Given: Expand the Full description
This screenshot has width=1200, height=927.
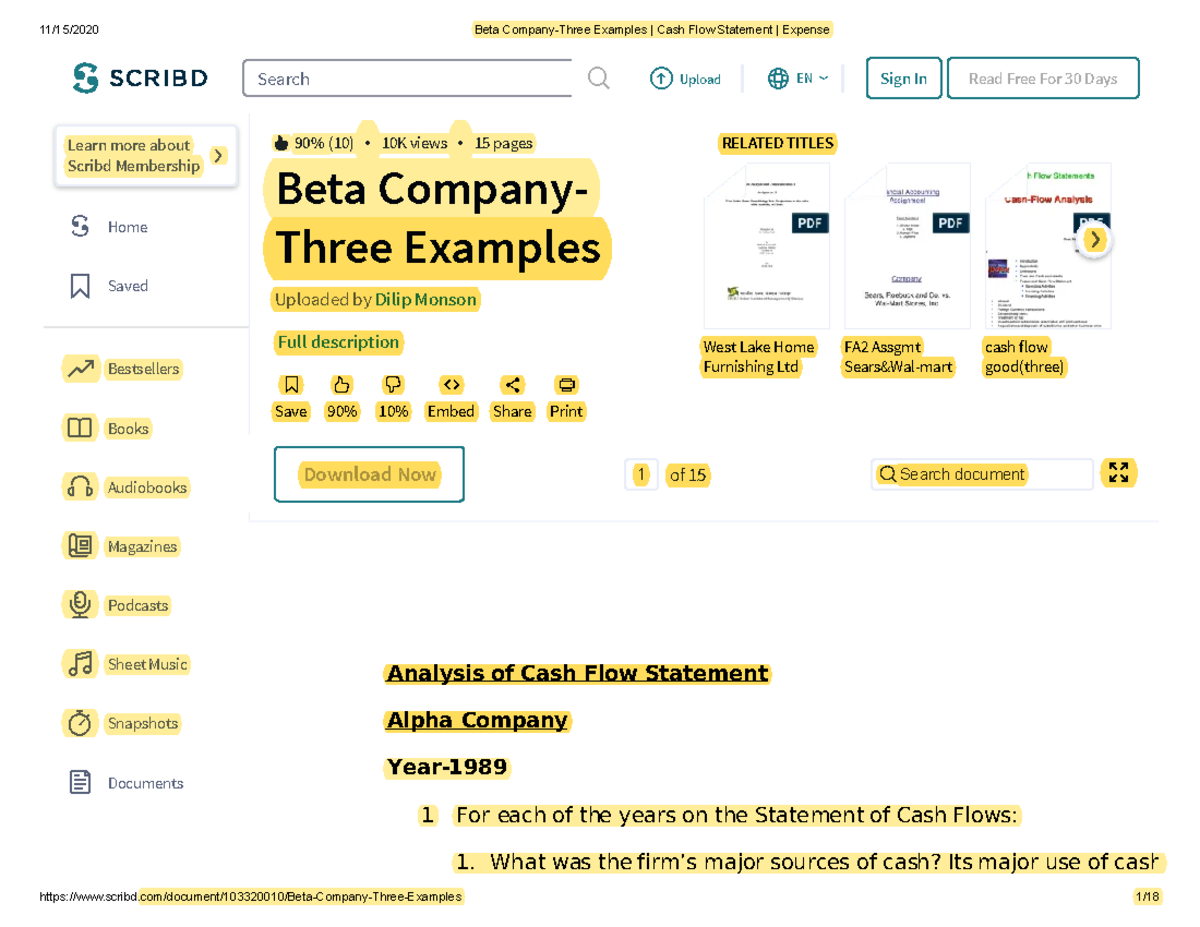Looking at the screenshot, I should 338,342.
